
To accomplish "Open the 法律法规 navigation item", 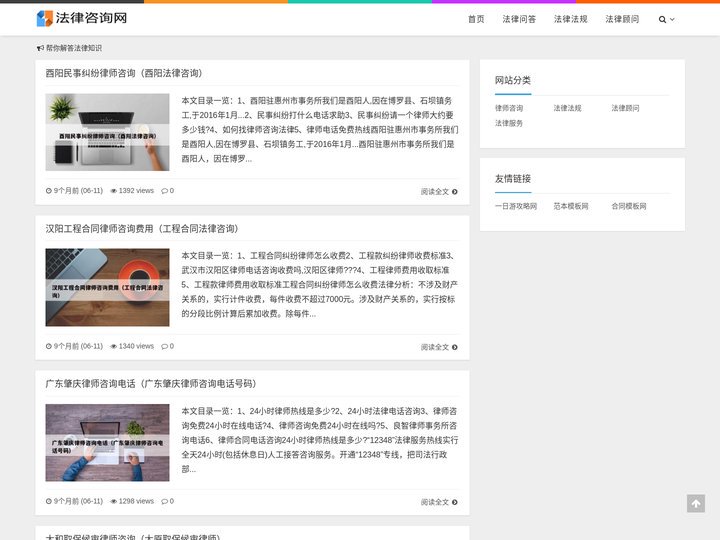I will [x=570, y=19].
